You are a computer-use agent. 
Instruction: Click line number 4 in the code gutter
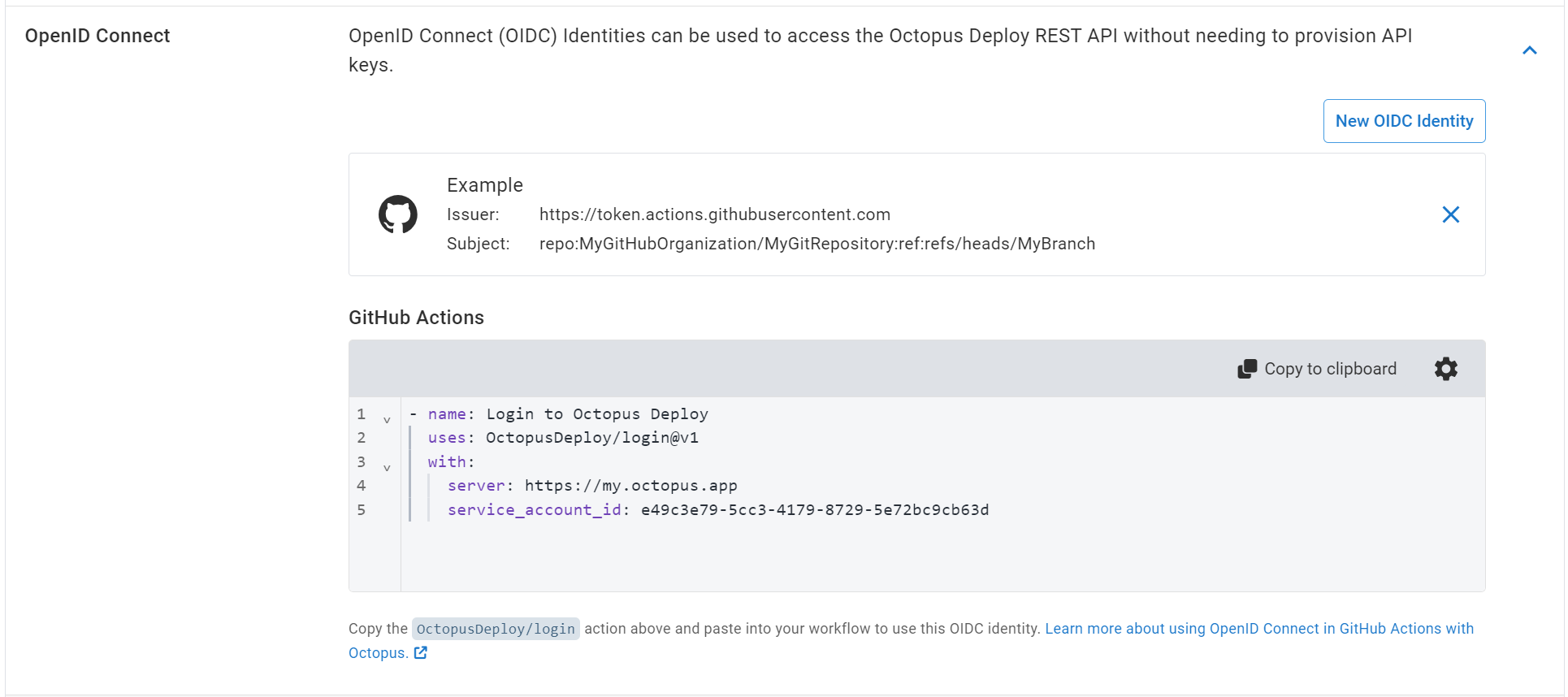point(362,486)
